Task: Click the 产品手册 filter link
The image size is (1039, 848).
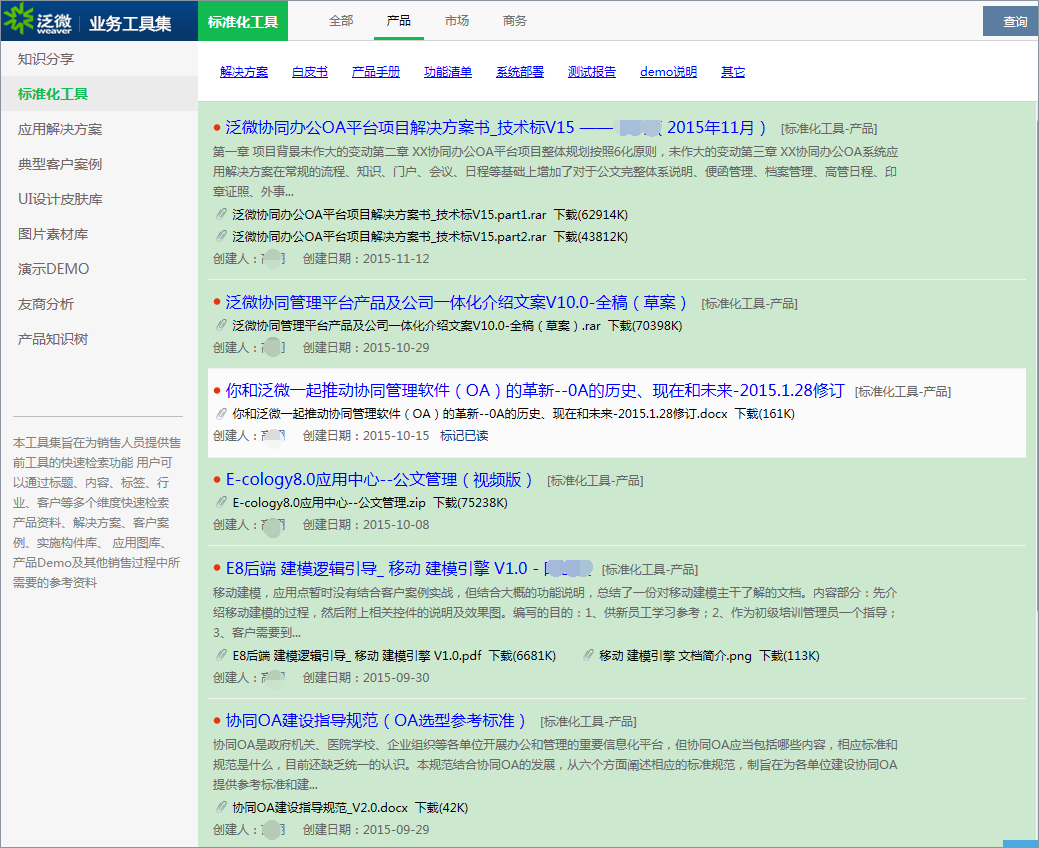Action: (x=376, y=72)
